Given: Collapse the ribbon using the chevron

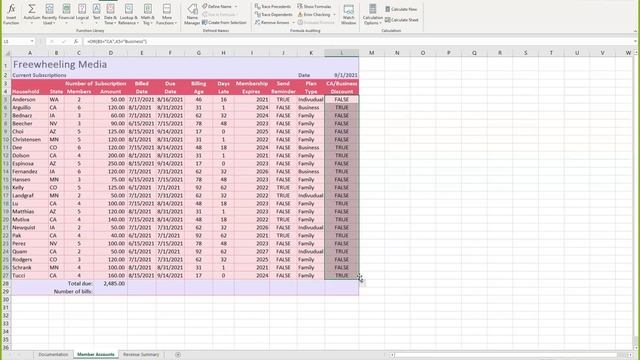Looking at the screenshot, I should pyautogui.click(x=635, y=31).
